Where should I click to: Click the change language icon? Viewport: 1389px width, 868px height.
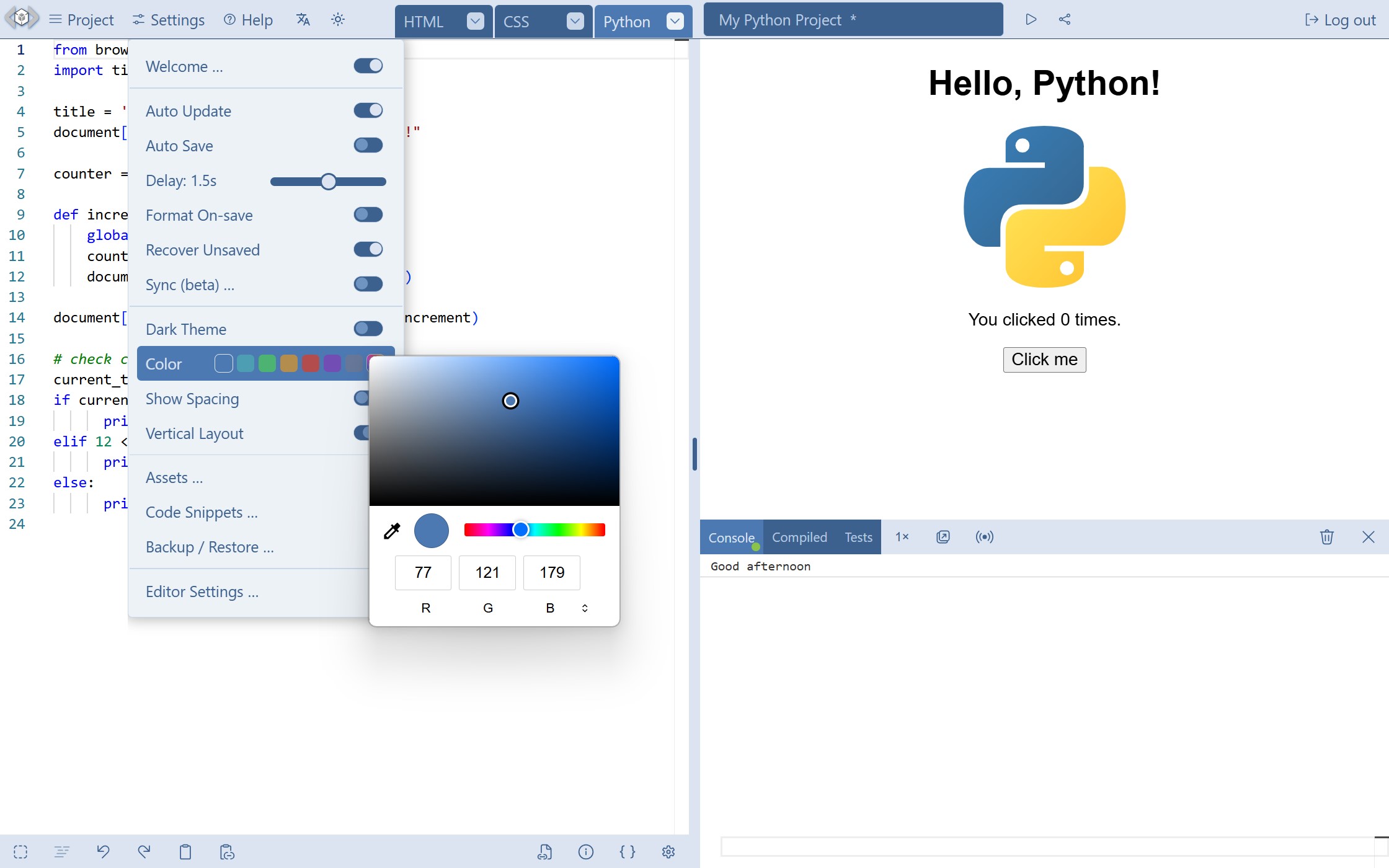(x=303, y=20)
